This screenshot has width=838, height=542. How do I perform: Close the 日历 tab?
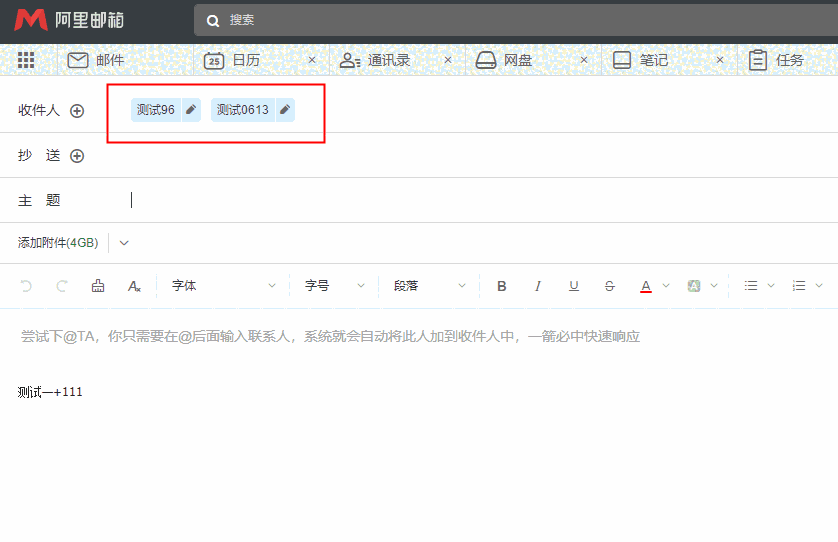(312, 60)
